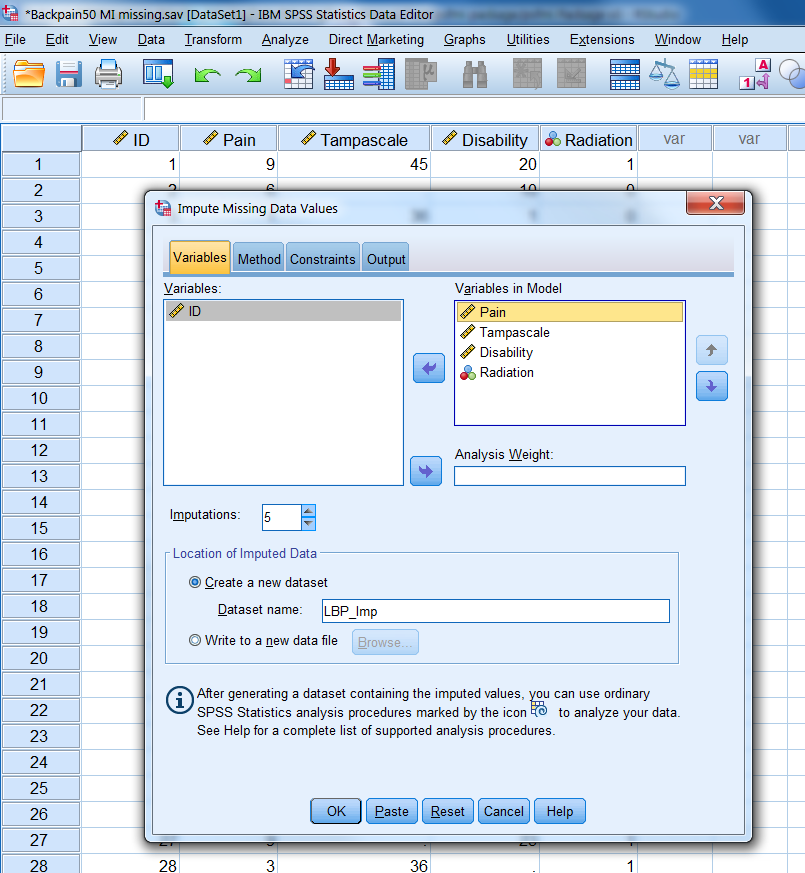
Task: Open the Direct Marketing menu
Action: (376, 40)
